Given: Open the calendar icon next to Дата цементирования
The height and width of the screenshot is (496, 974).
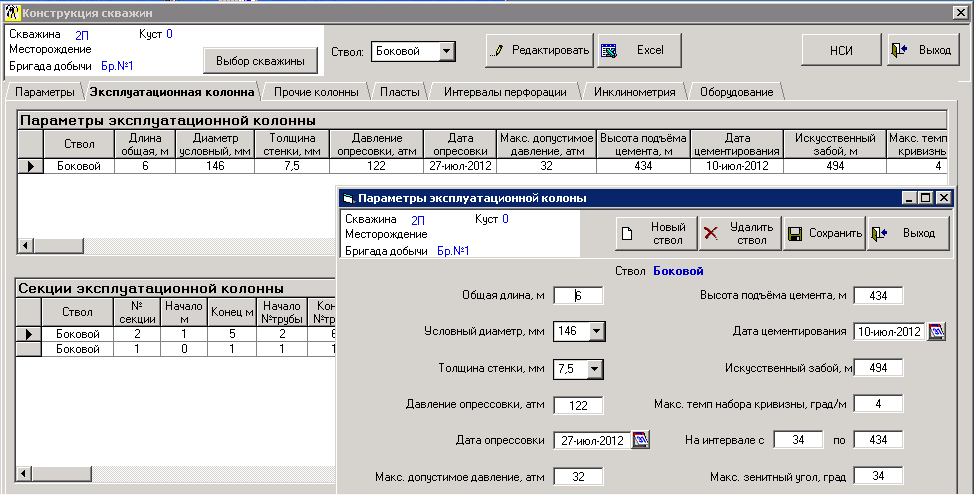Looking at the screenshot, I should point(936,331).
